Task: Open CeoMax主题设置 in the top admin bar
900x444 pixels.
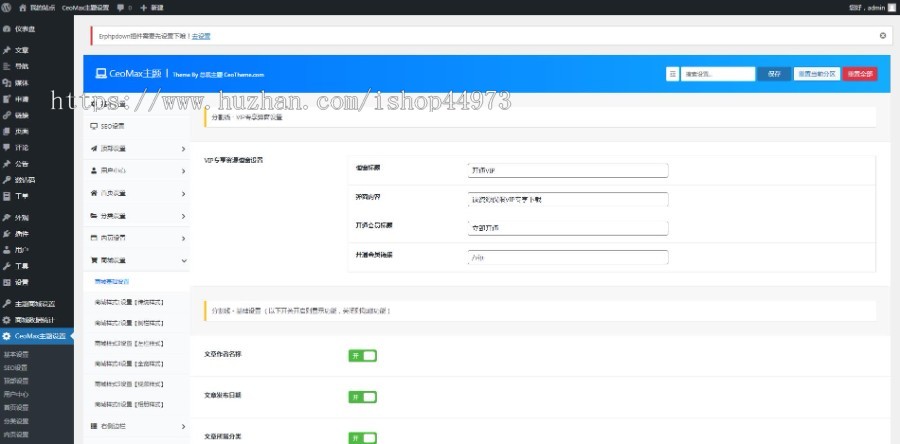Action: (x=86, y=7)
